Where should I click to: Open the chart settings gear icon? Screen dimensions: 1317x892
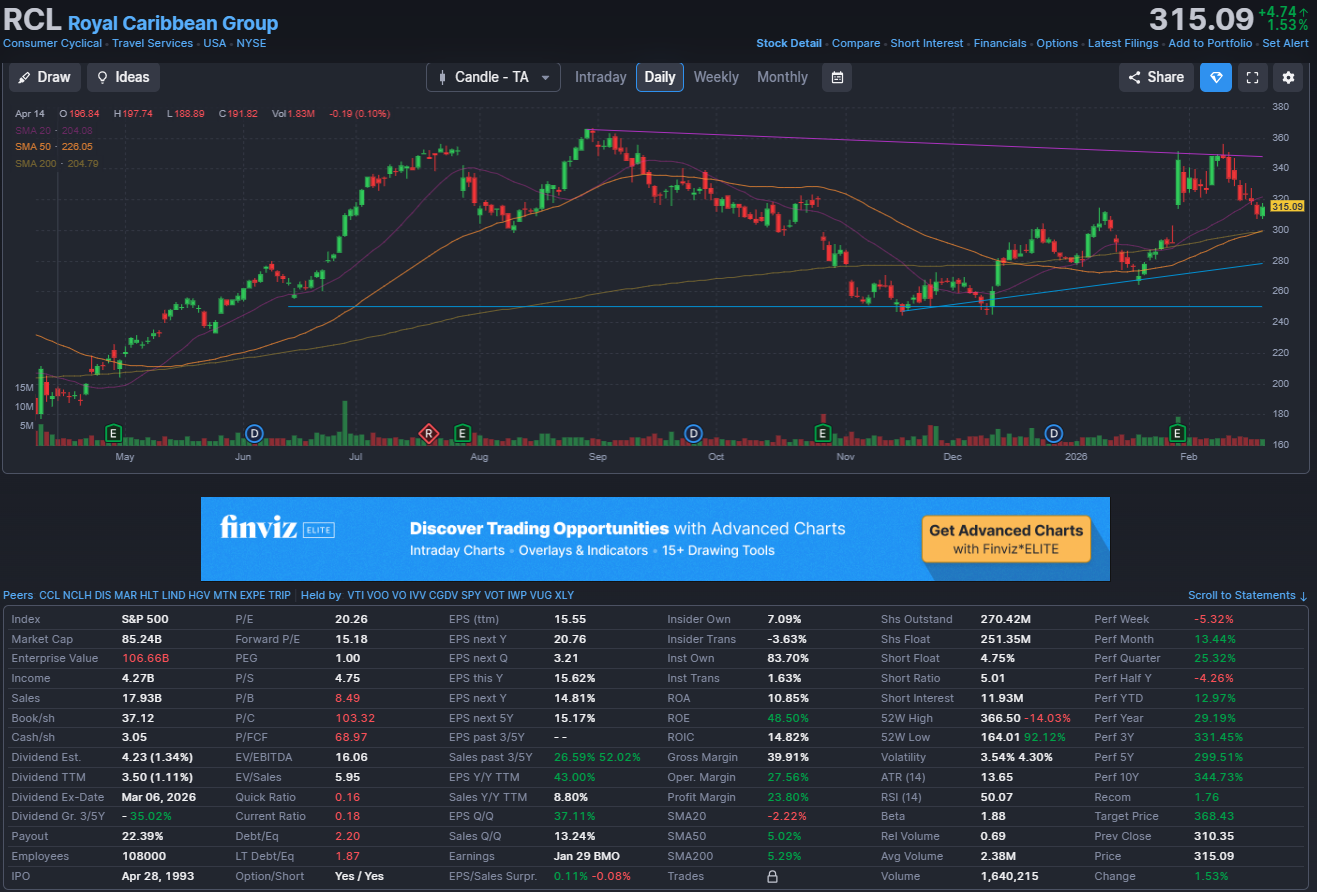coord(1288,77)
